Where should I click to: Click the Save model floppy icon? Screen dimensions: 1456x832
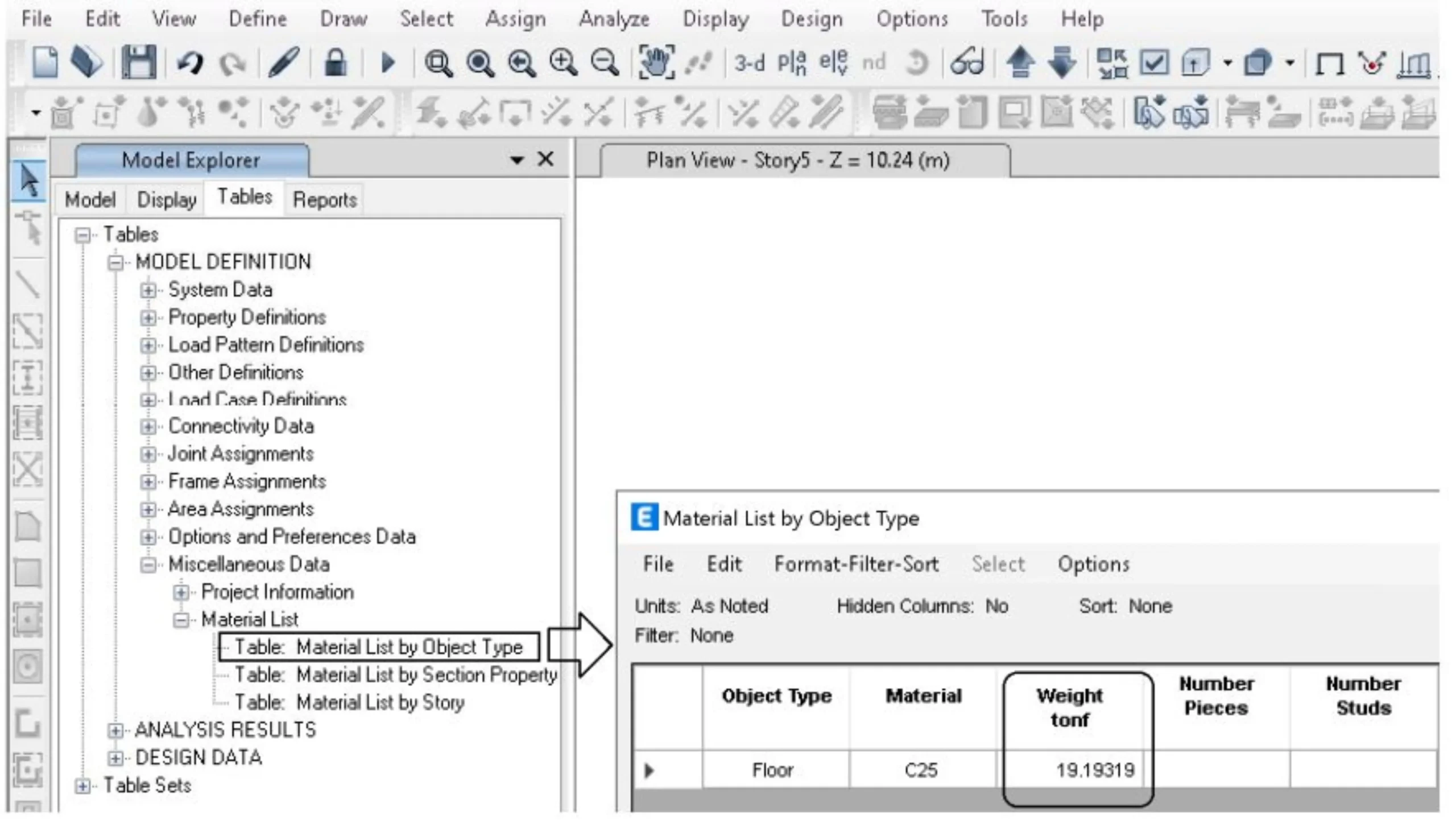pos(139,61)
